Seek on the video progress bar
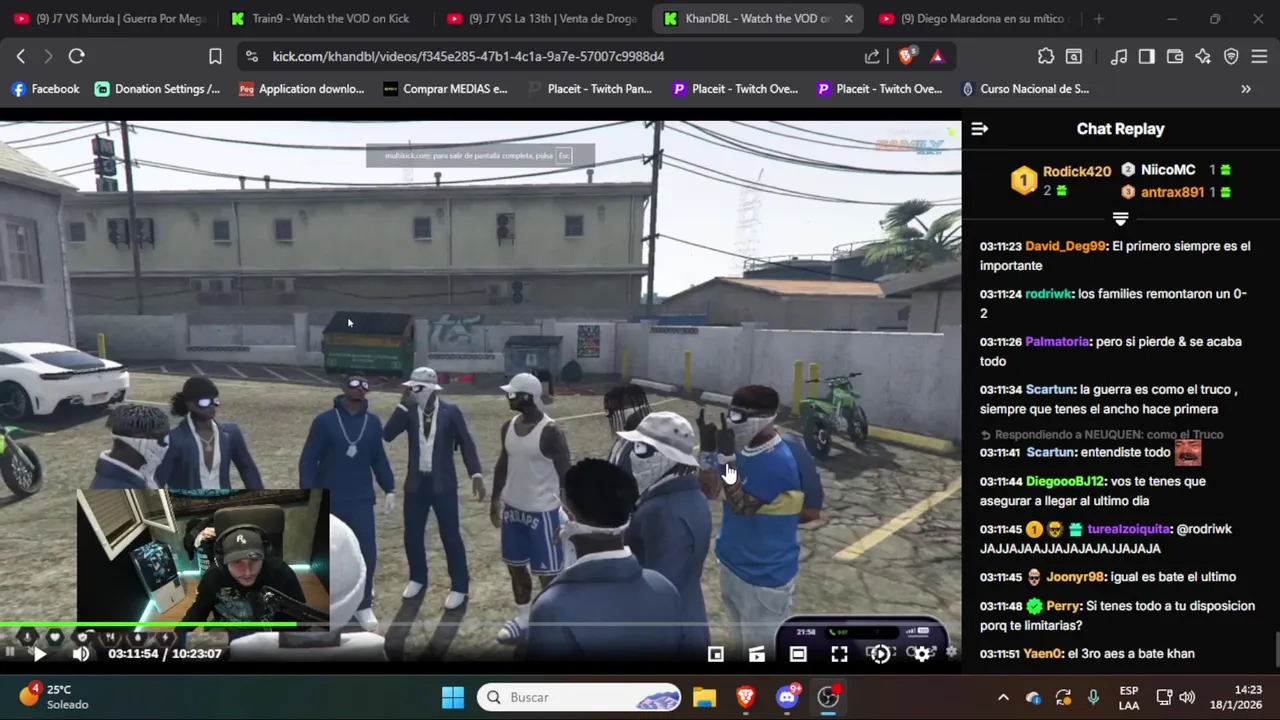The height and width of the screenshot is (720, 1280). click(480, 625)
